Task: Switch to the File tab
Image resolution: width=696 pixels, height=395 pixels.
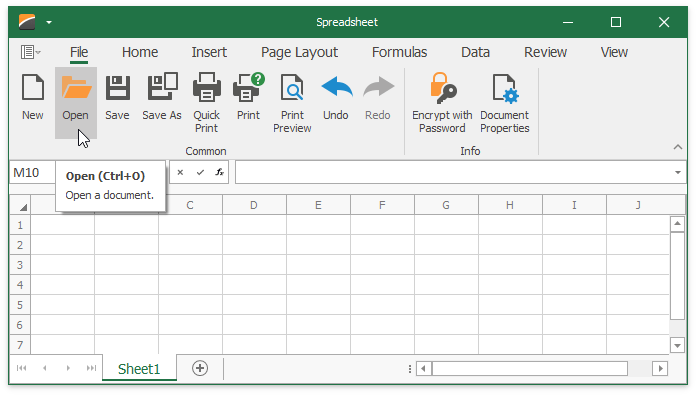Action: point(79,52)
